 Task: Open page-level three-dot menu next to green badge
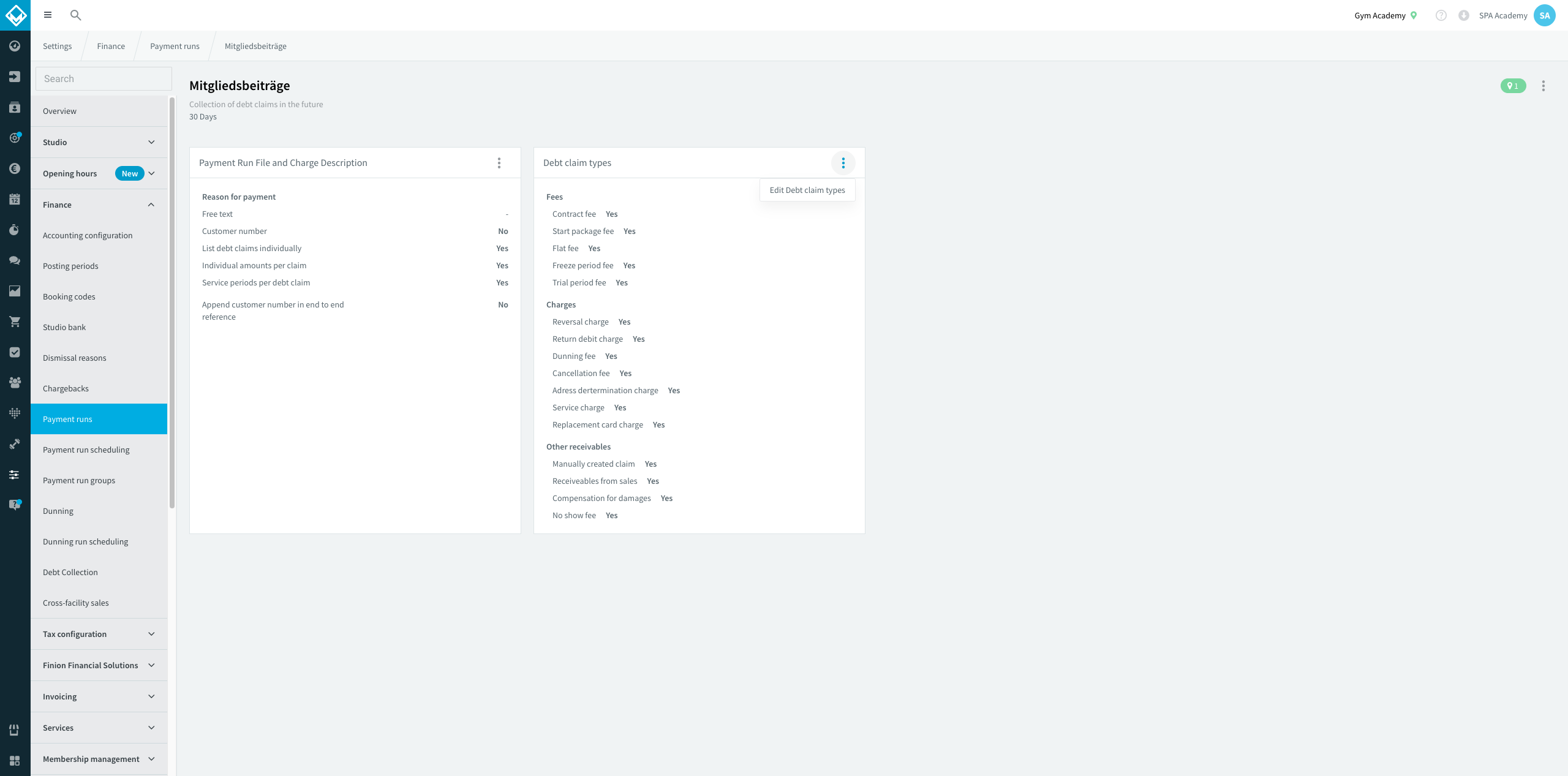1543,86
